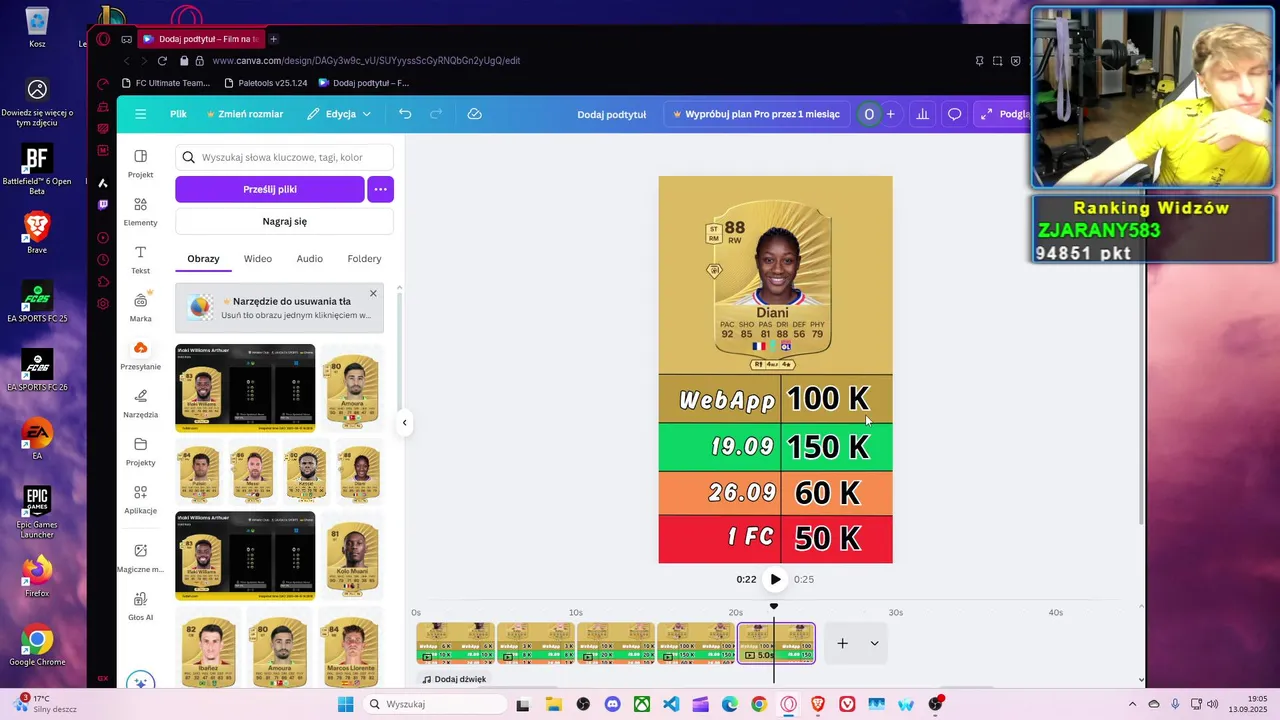Switch to the Obrazy tab
Viewport: 1280px width, 720px height.
click(203, 259)
